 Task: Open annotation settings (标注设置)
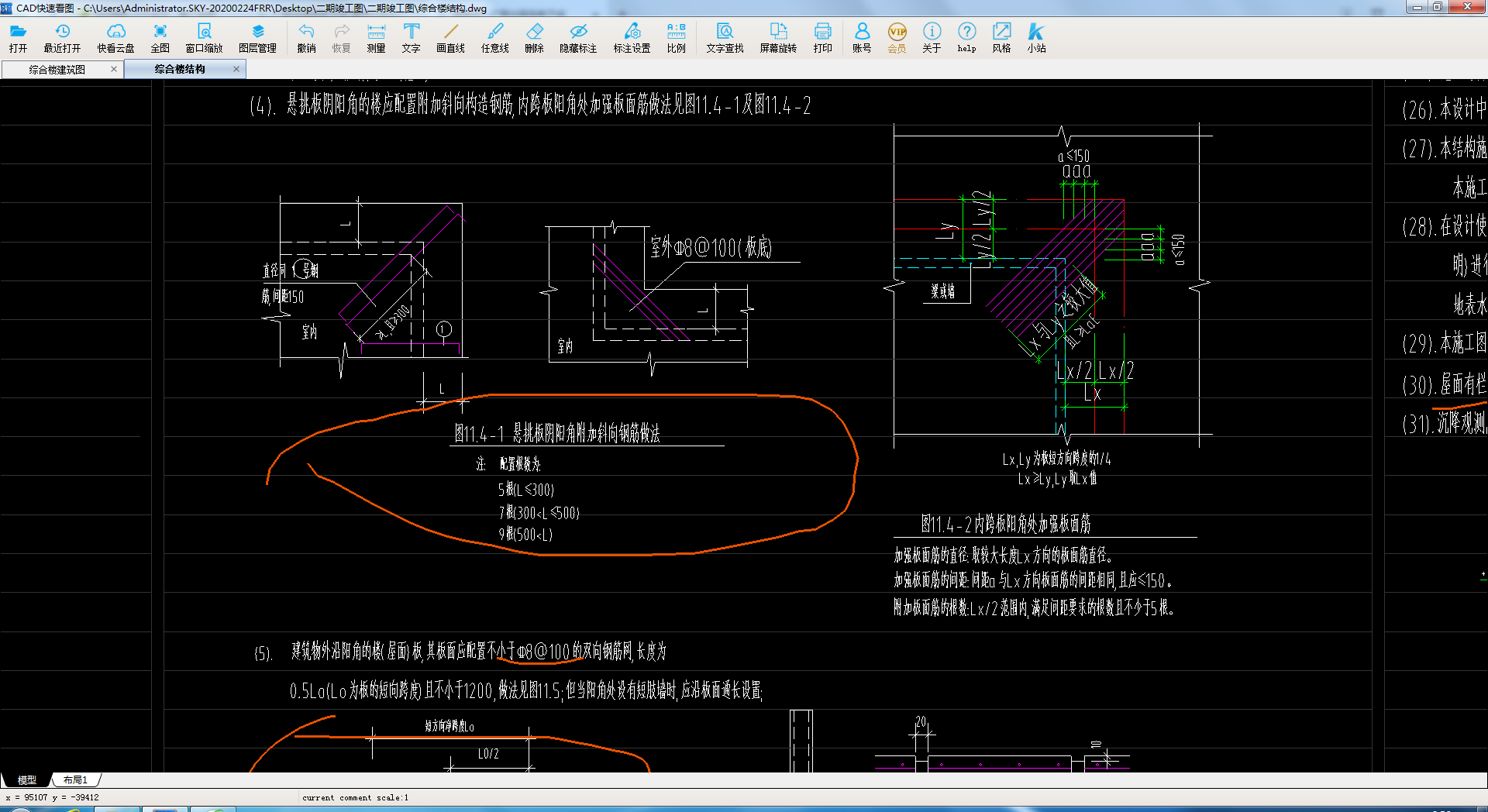[x=632, y=37]
